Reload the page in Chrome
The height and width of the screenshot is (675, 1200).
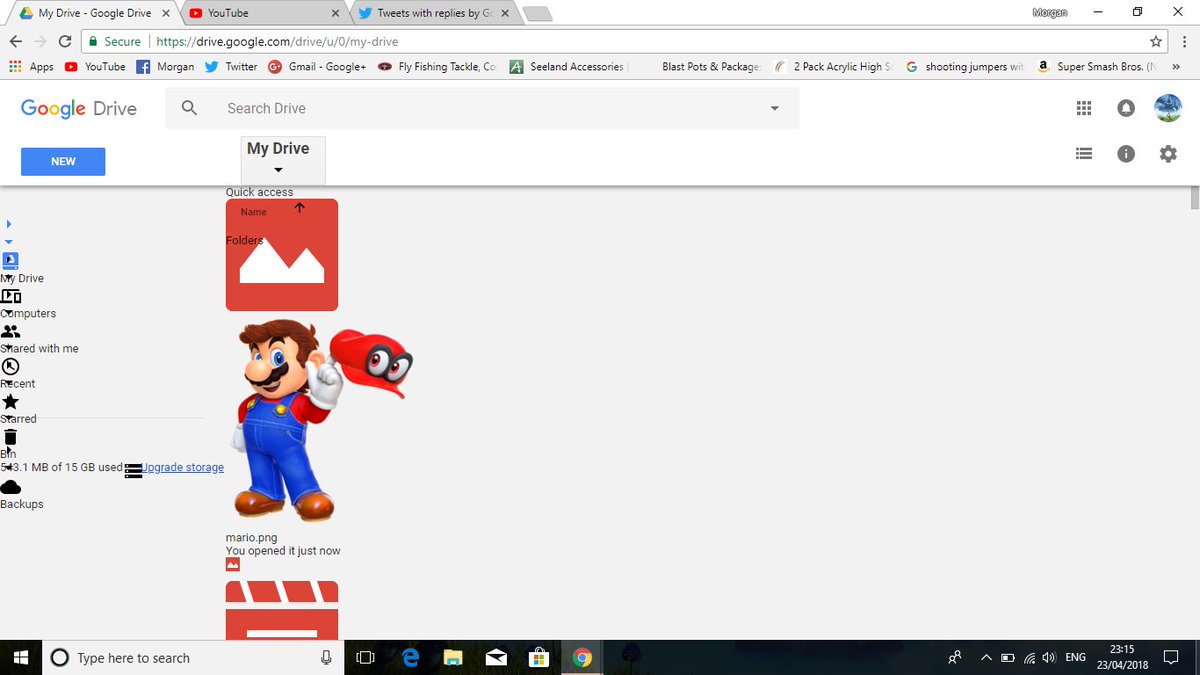click(65, 41)
